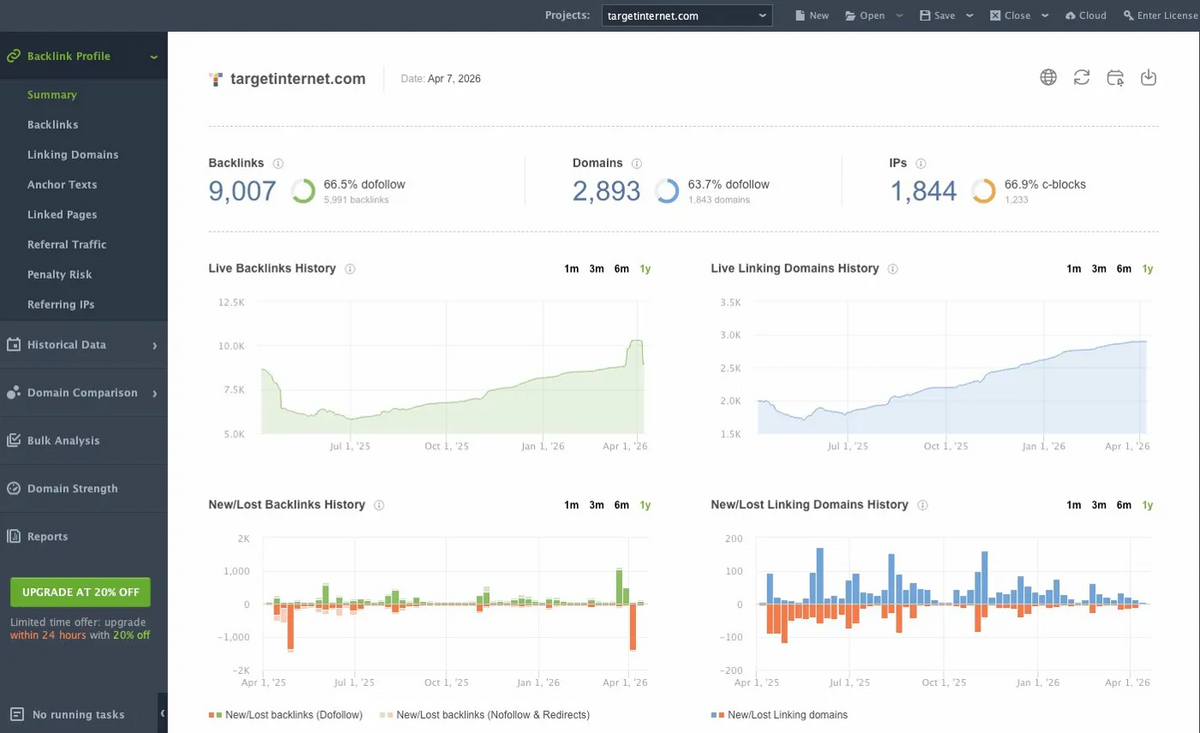Click the 1,844 IPs count

923,191
